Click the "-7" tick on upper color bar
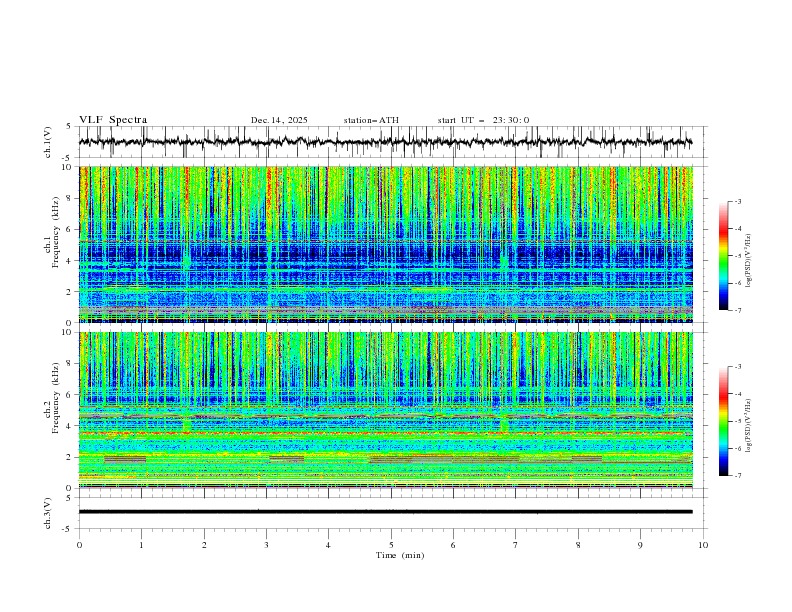The width and height of the screenshot is (792, 612). (x=737, y=311)
